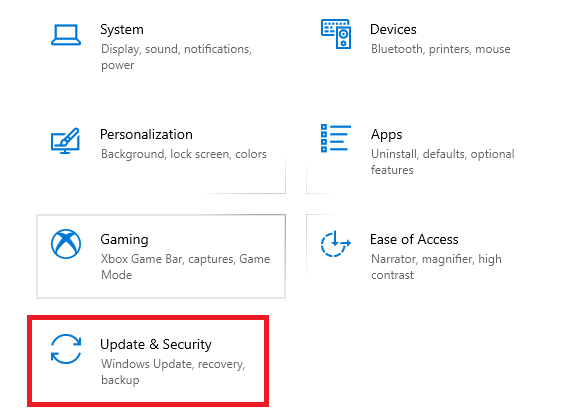Click 'Windows Update, recovery, backup' description
572x420 pixels.
(x=173, y=372)
